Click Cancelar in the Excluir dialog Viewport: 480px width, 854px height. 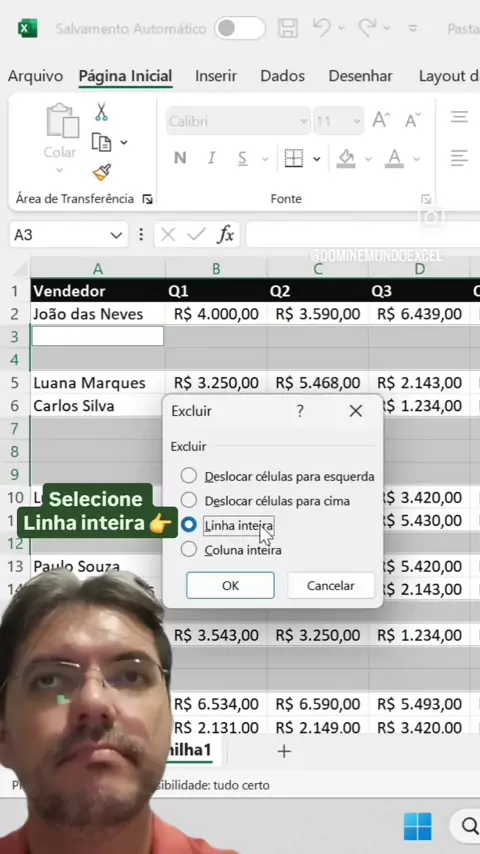click(330, 585)
